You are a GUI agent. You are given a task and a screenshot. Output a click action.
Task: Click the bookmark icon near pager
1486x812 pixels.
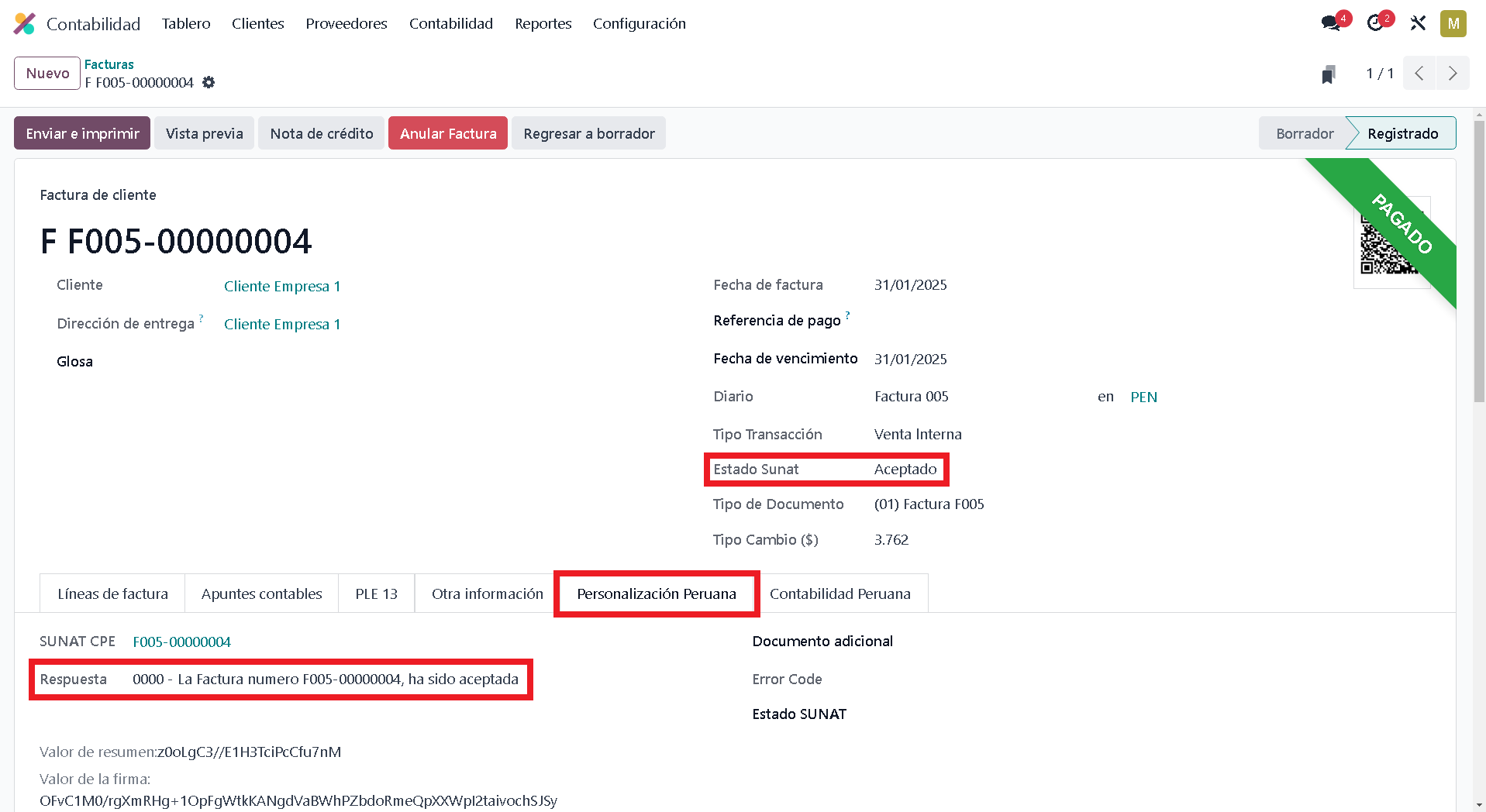(1329, 74)
